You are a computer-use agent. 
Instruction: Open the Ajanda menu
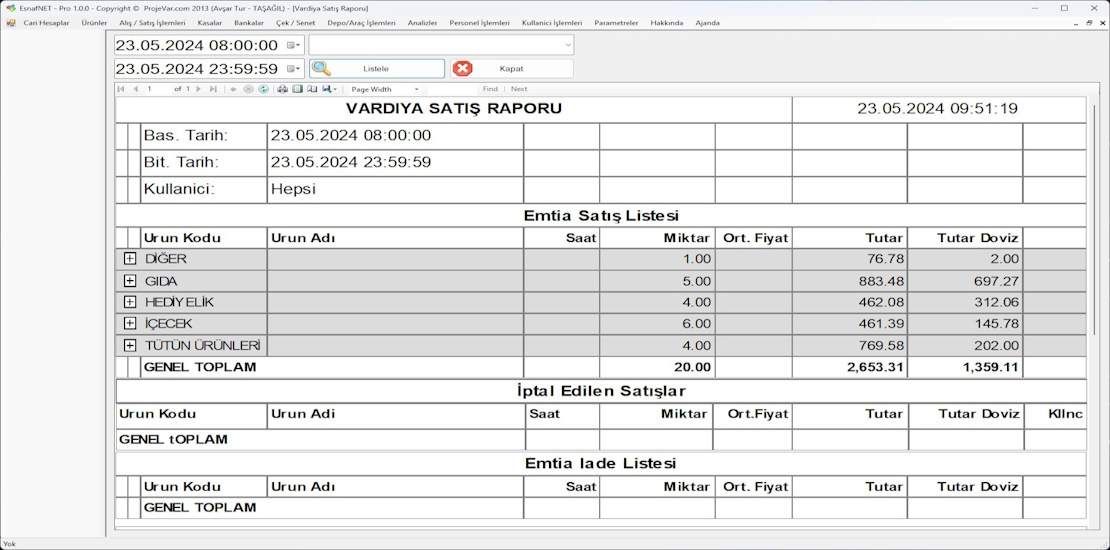point(707,23)
